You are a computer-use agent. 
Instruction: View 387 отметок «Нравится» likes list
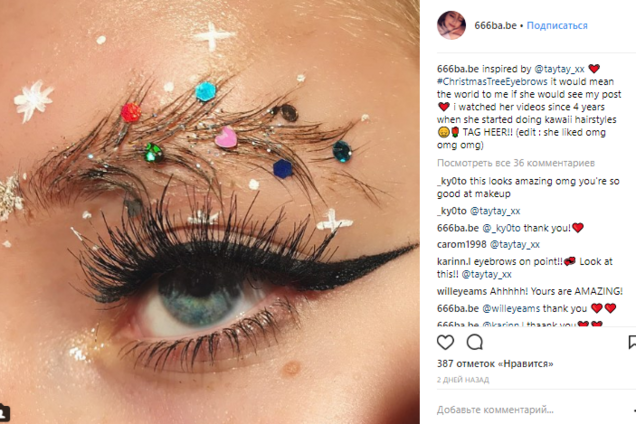coord(495,364)
